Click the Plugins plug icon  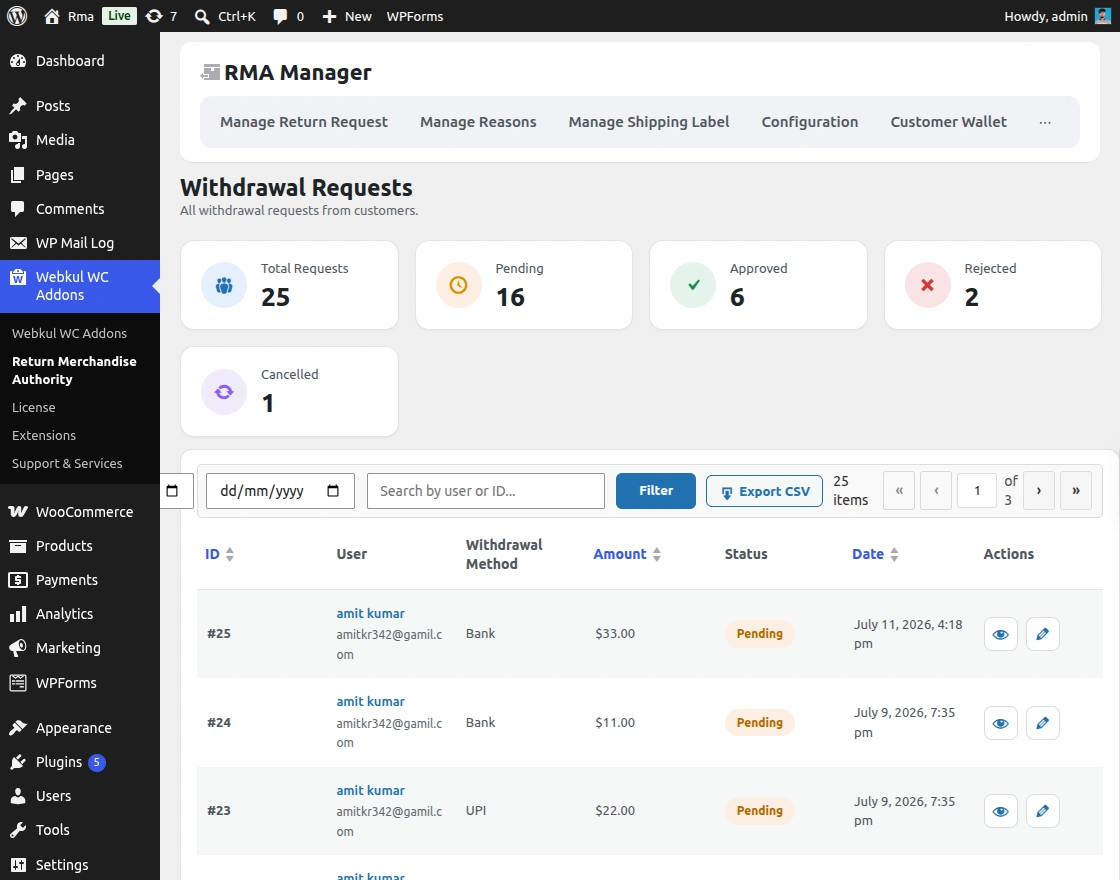(18, 762)
